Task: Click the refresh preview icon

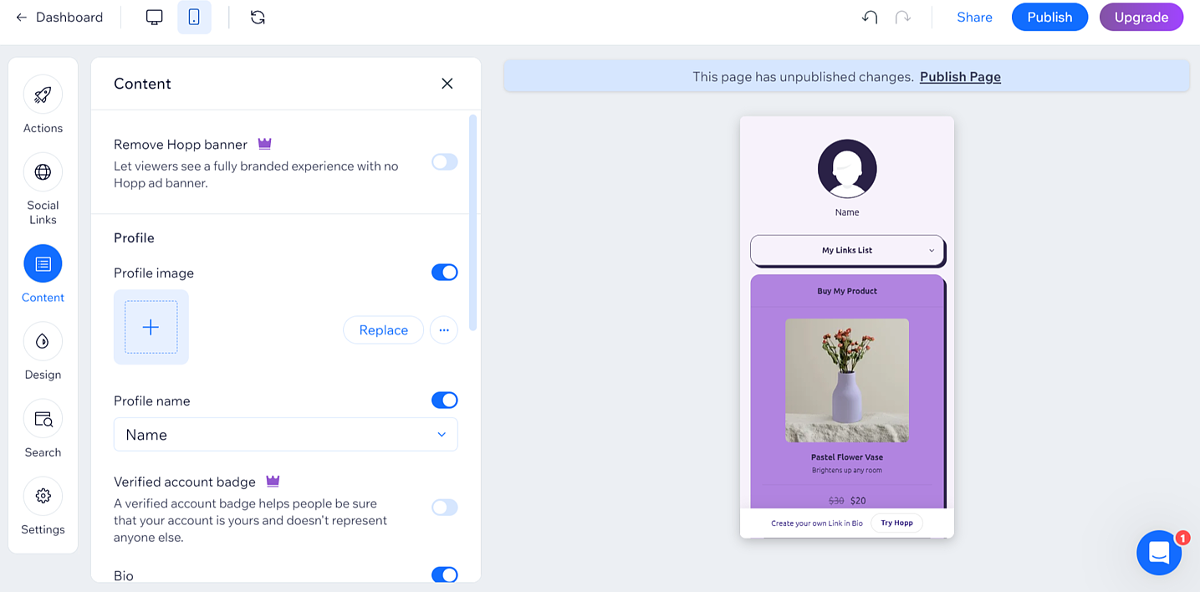Action: tap(258, 17)
